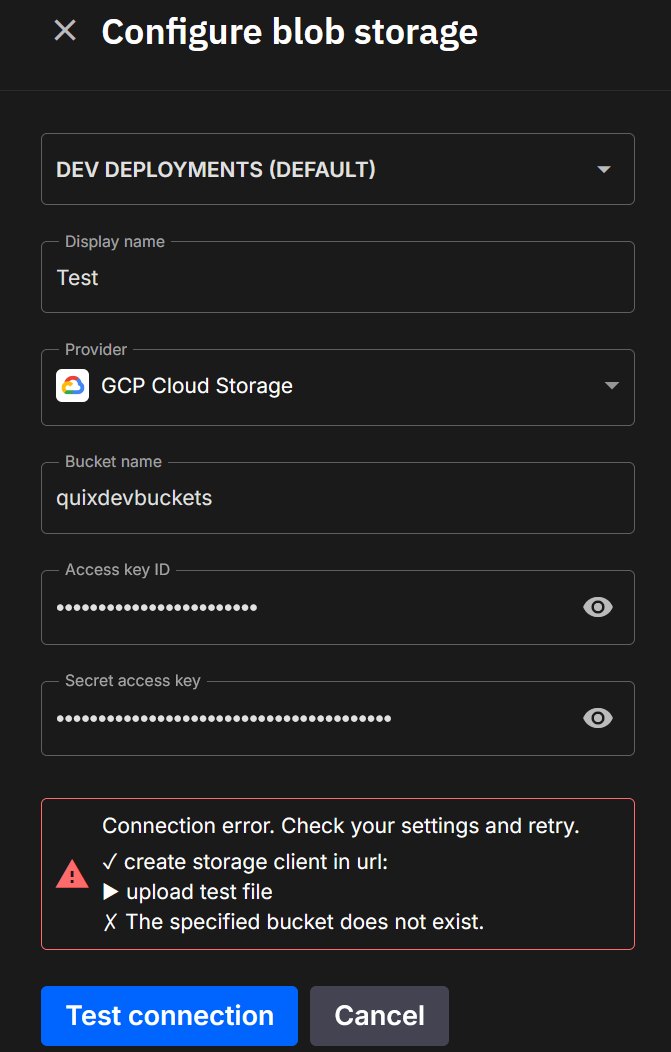Click the GCP Cloud Storage logo icon
This screenshot has width=671, height=1052.
[x=72, y=386]
